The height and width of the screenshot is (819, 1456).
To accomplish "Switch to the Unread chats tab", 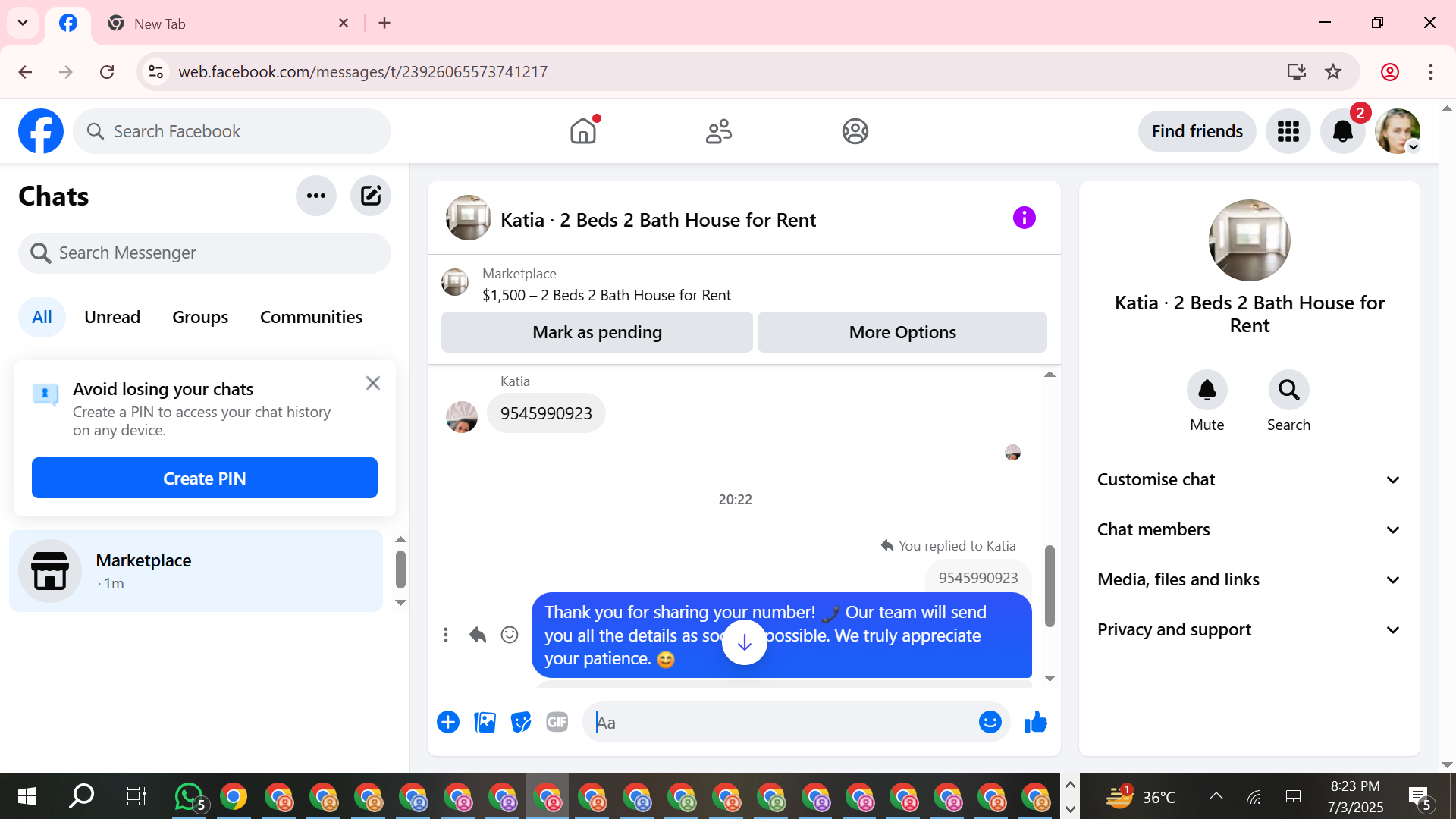I will (112, 317).
